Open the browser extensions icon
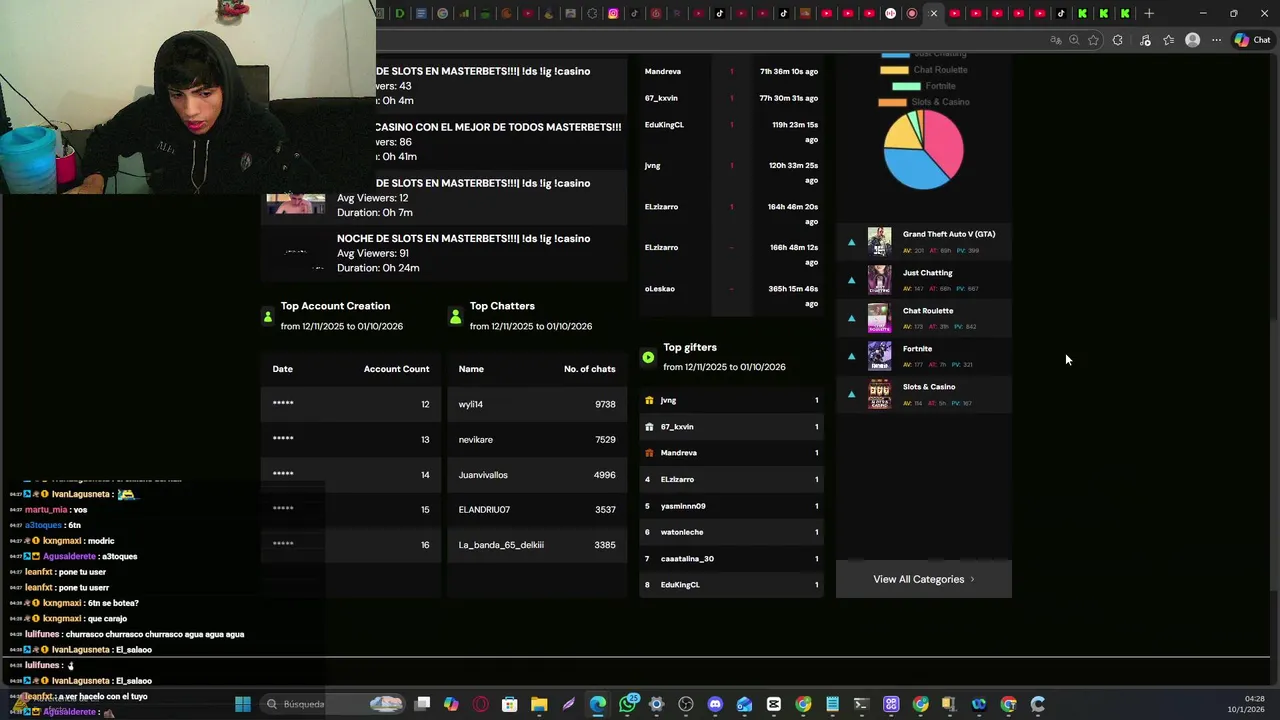Image resolution: width=1280 pixels, height=720 pixels. click(x=1118, y=40)
